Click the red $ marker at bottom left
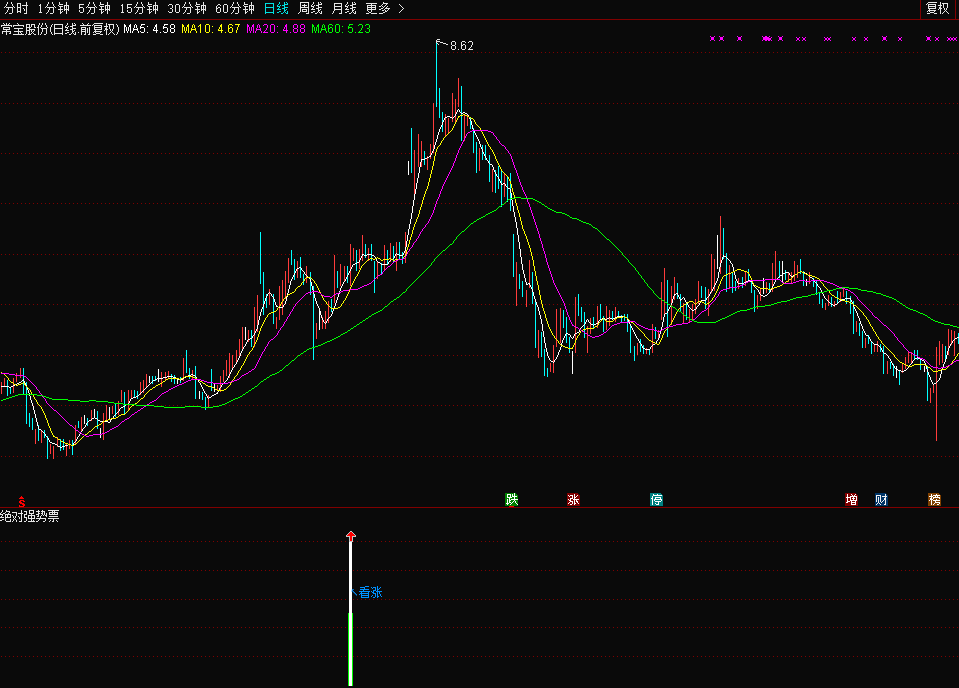 pyautogui.click(x=21, y=500)
